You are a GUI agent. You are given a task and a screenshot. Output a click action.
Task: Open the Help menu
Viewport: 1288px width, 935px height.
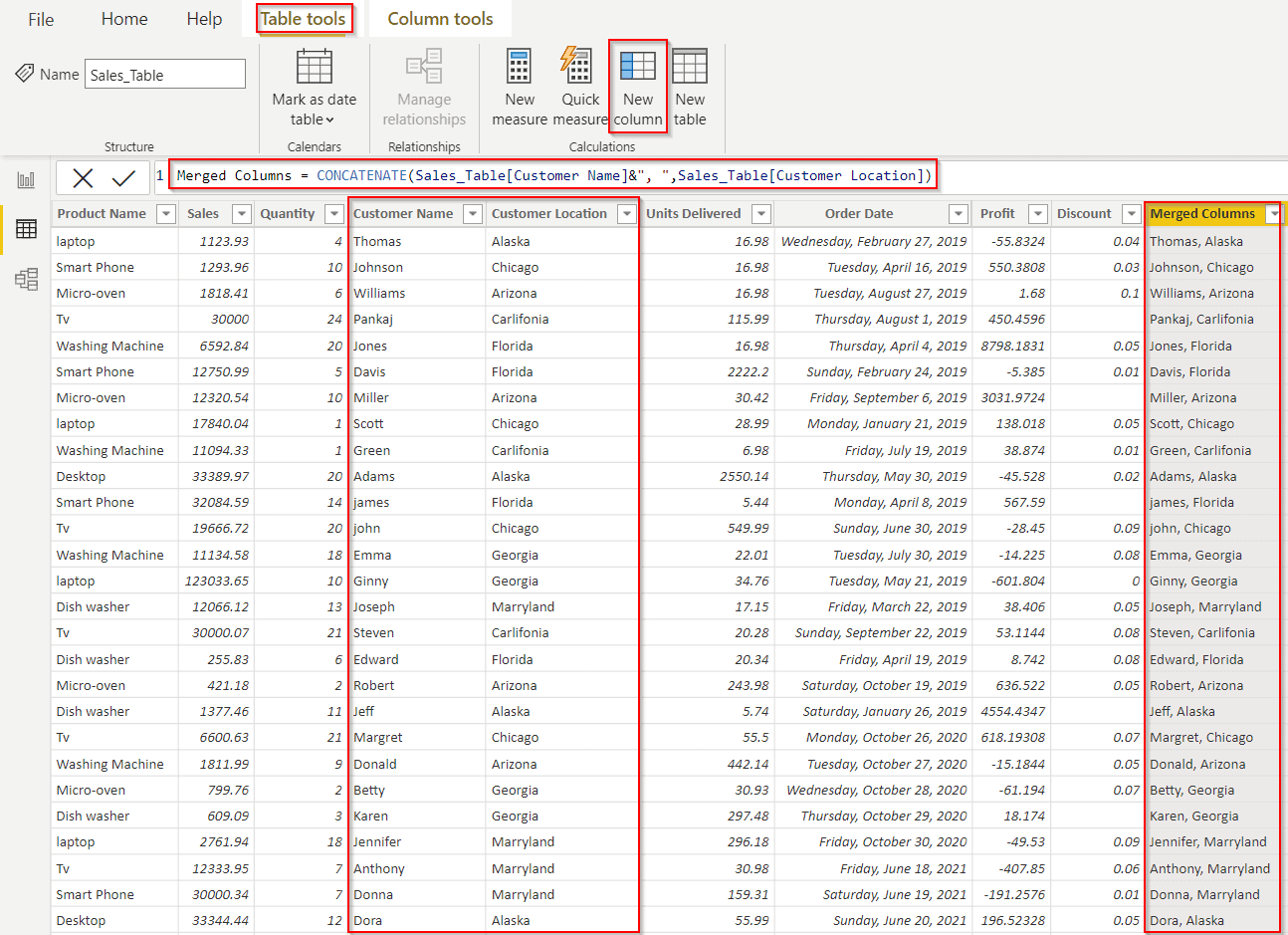(x=203, y=18)
